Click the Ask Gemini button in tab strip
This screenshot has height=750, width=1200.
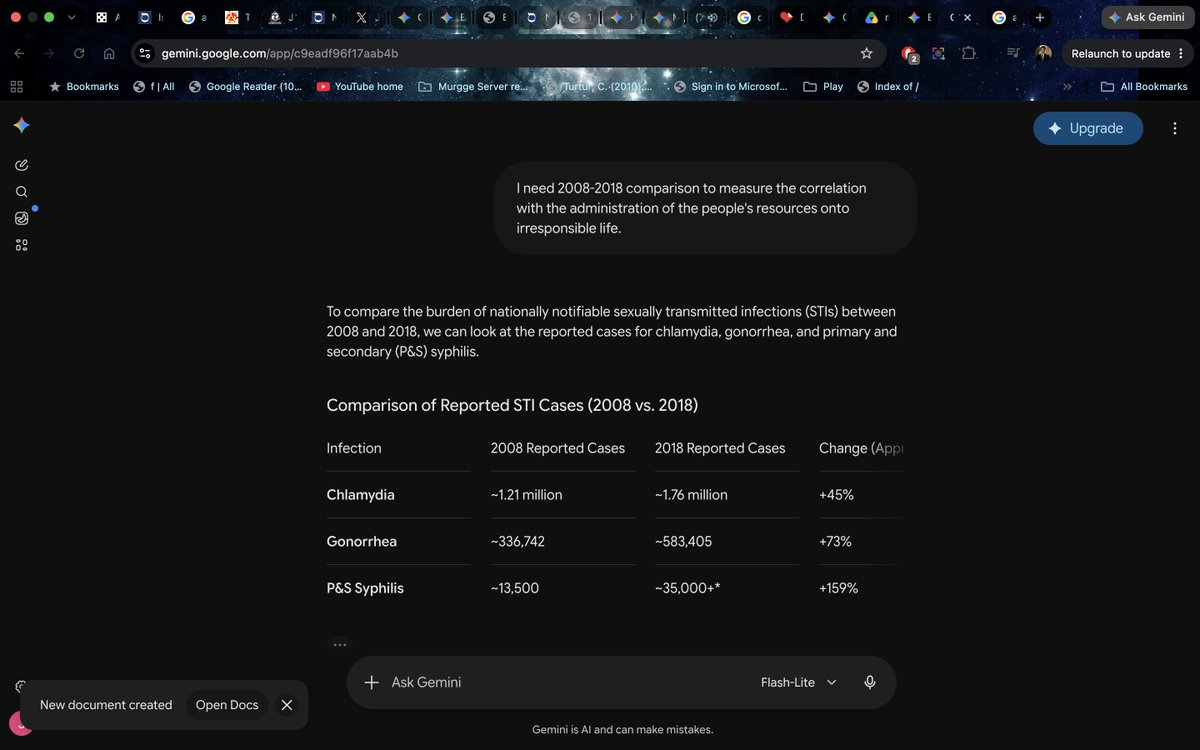pyautogui.click(x=1146, y=17)
